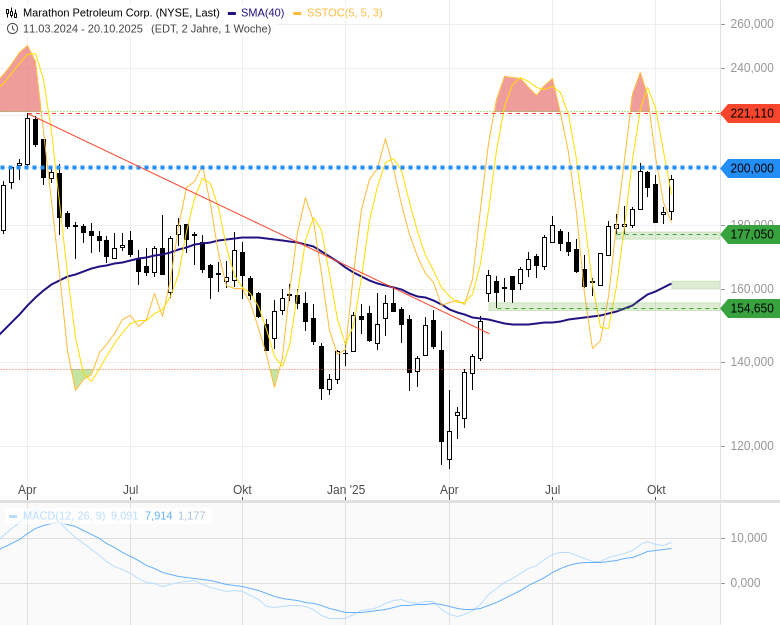Click the Jan '25 label on time axis
This screenshot has width=780, height=625.
pos(346,490)
